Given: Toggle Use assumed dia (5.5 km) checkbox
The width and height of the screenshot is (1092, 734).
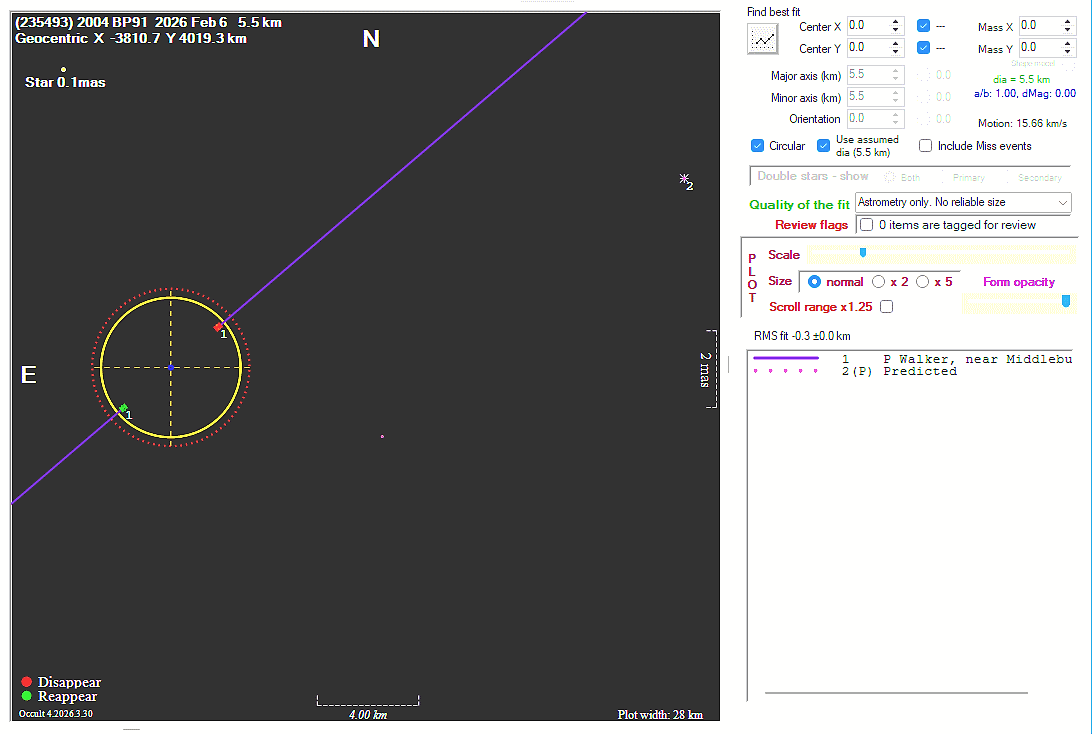Looking at the screenshot, I should tap(824, 146).
